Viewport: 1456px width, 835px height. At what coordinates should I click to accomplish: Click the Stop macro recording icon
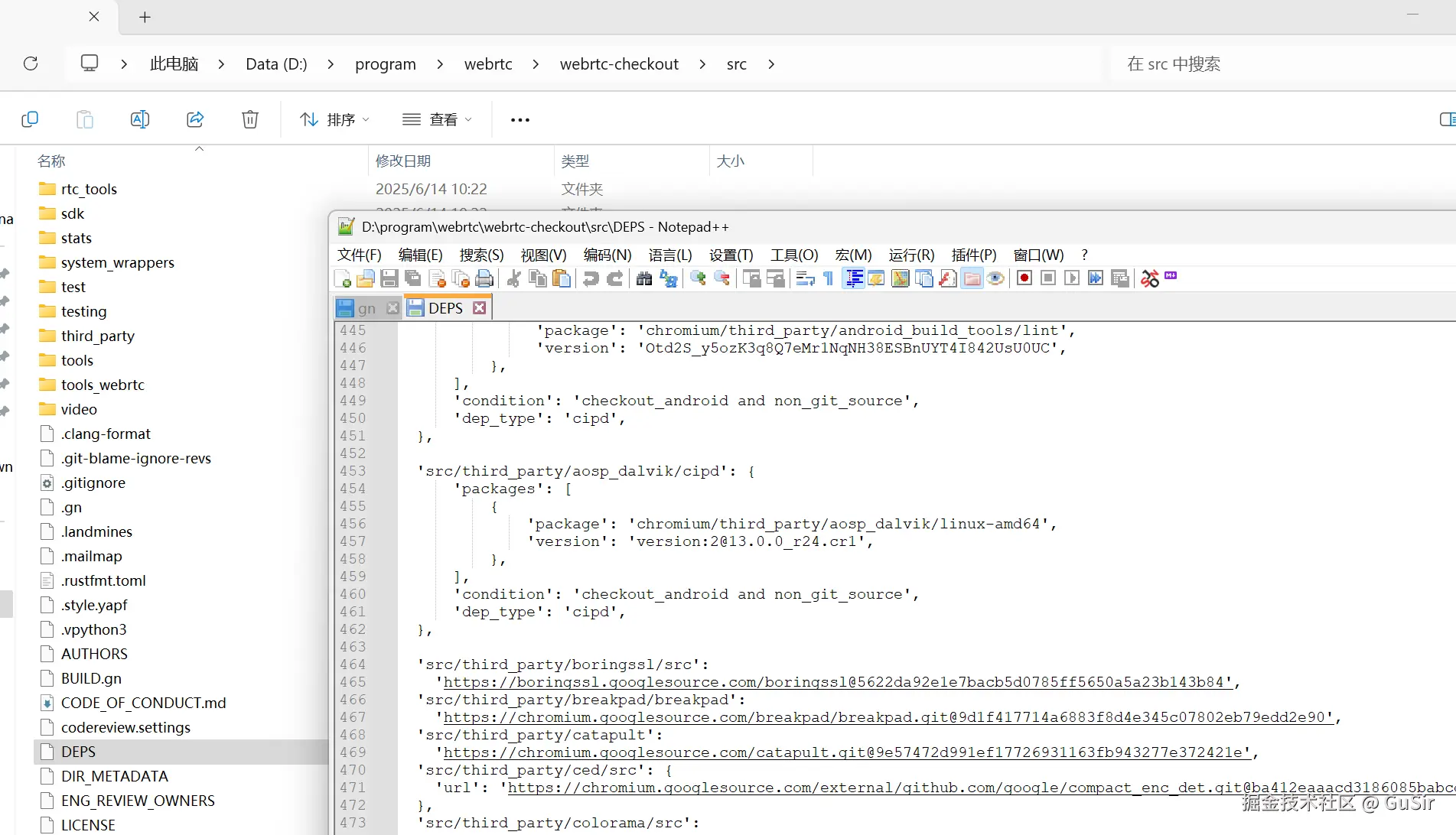point(1048,278)
